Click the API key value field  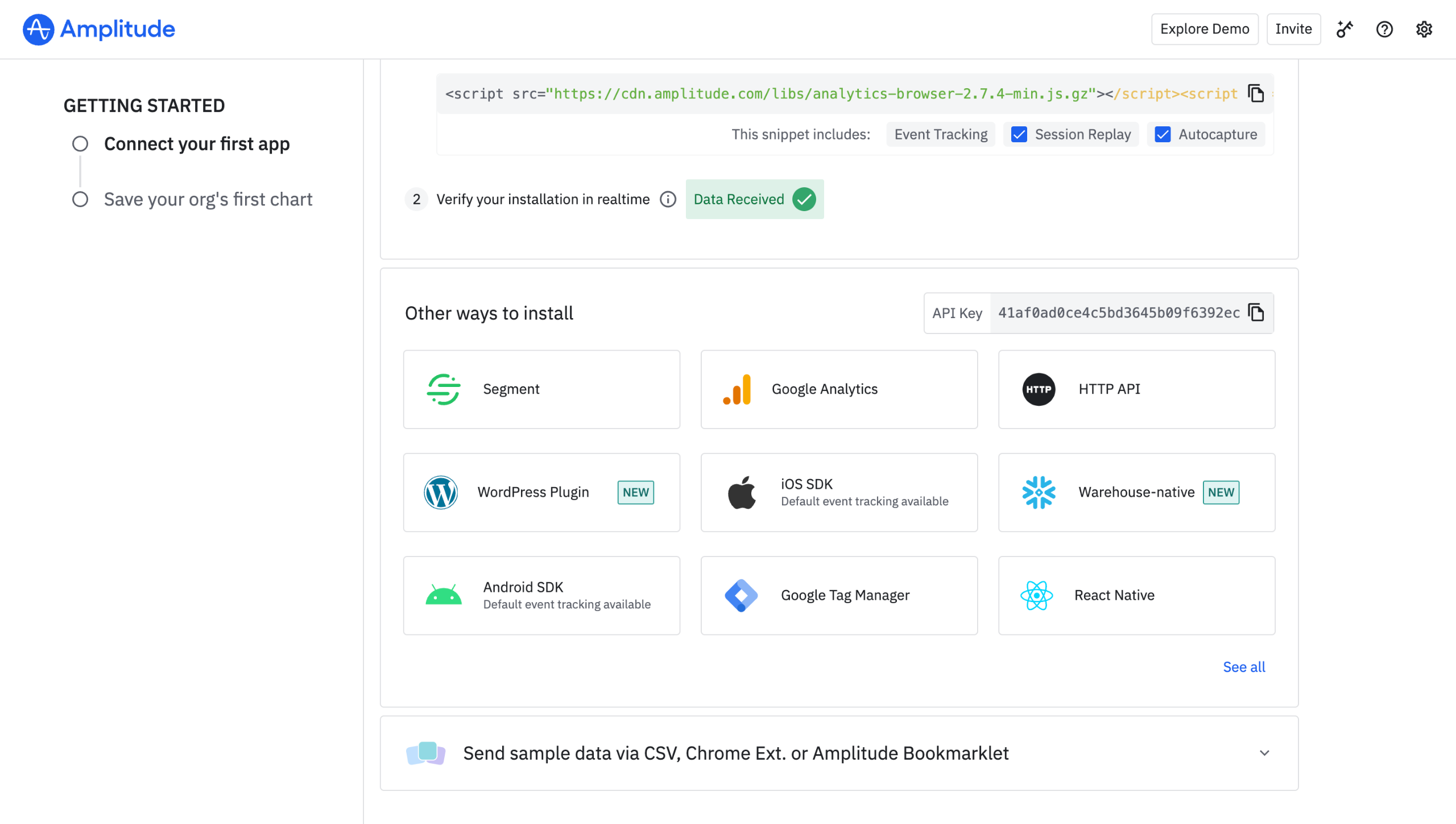(x=1118, y=313)
